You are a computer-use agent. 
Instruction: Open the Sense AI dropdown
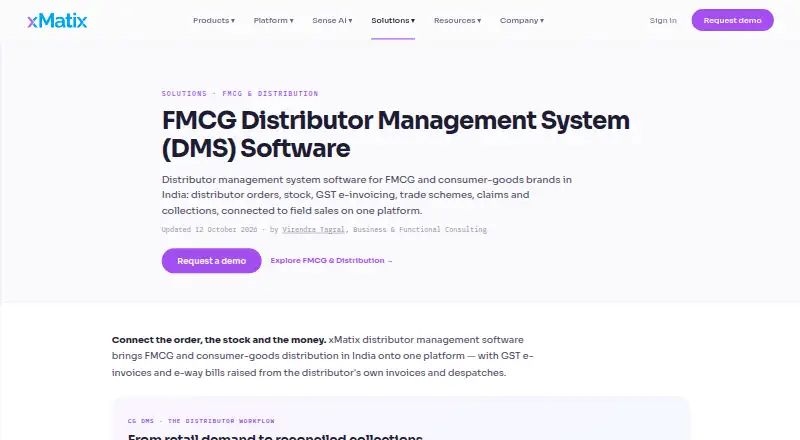[x=332, y=20]
